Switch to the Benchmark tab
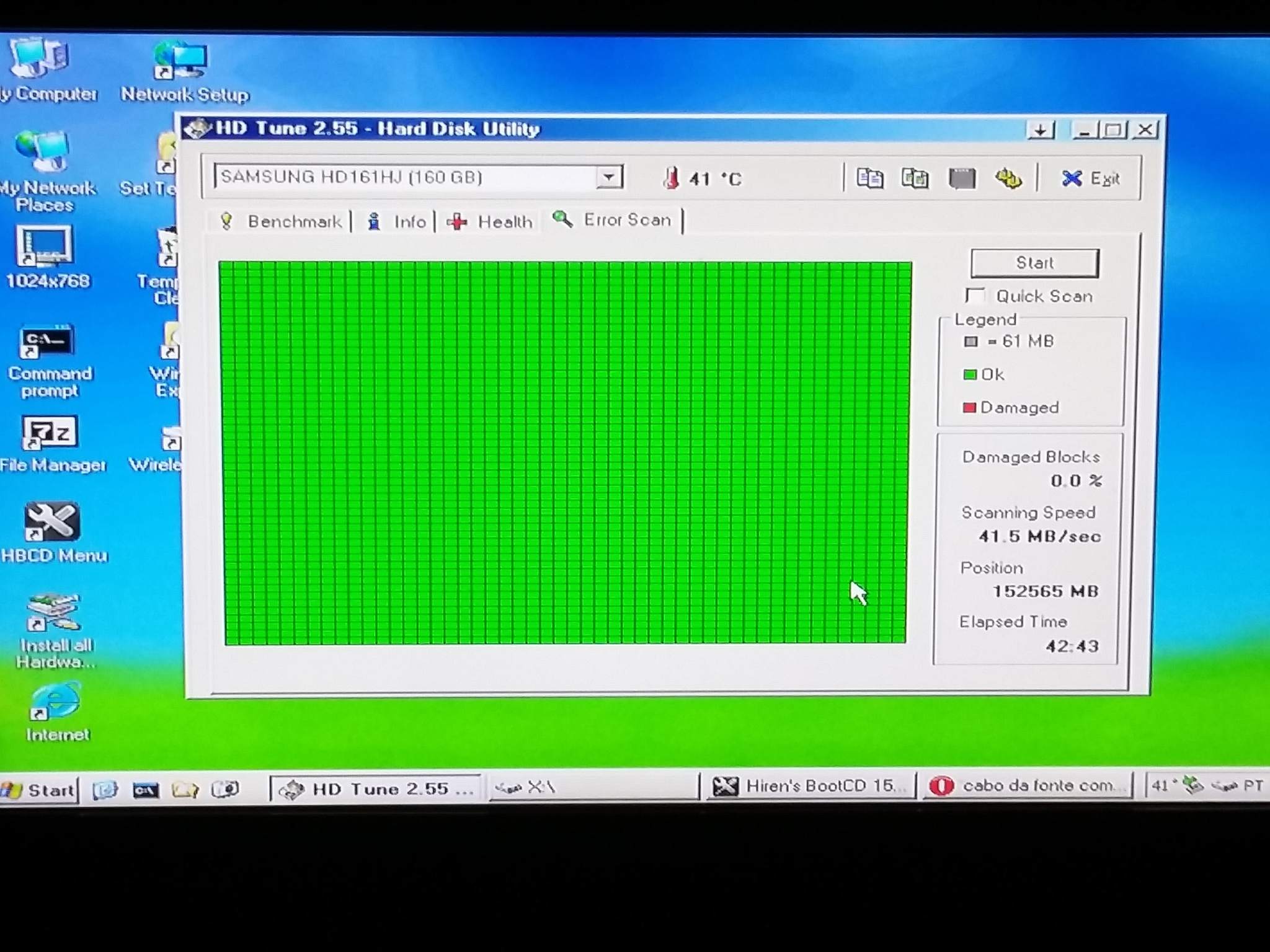The image size is (1270, 952). (281, 221)
